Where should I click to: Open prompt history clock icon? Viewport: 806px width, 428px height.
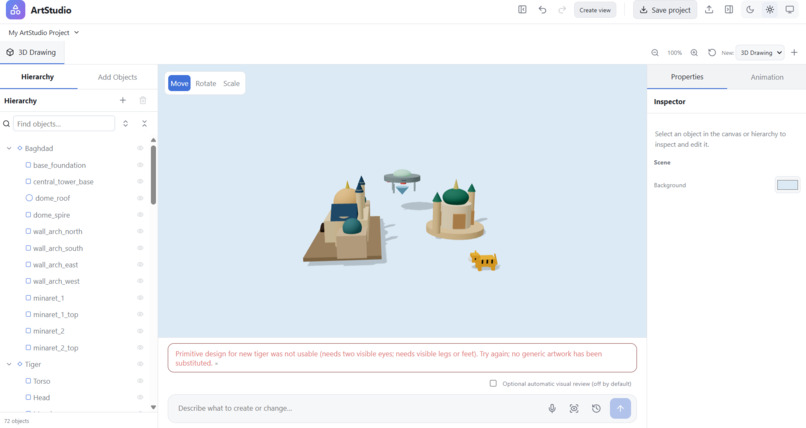point(596,408)
